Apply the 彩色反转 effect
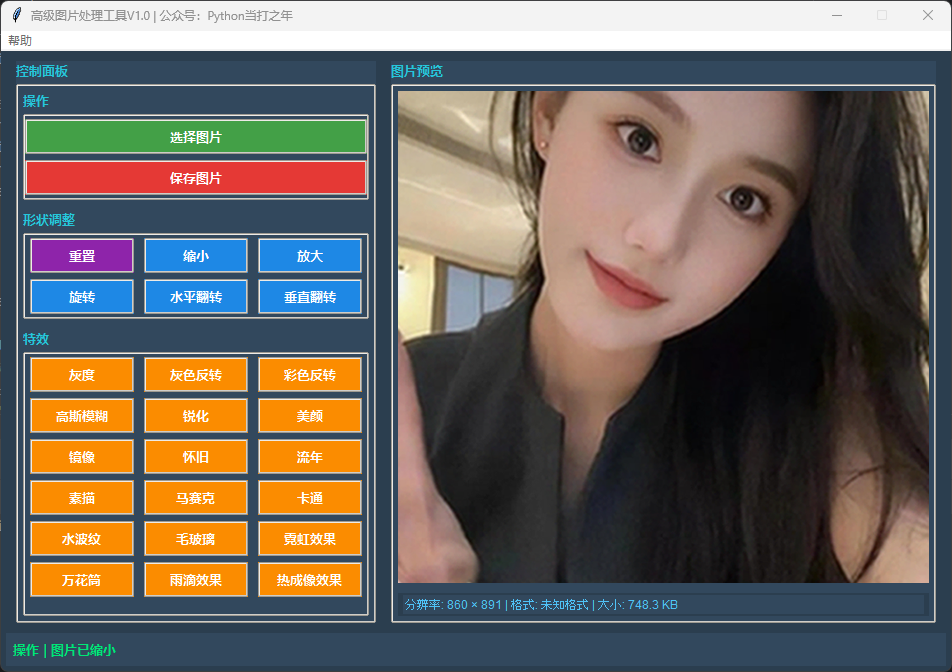The image size is (952, 672). pyautogui.click(x=310, y=375)
